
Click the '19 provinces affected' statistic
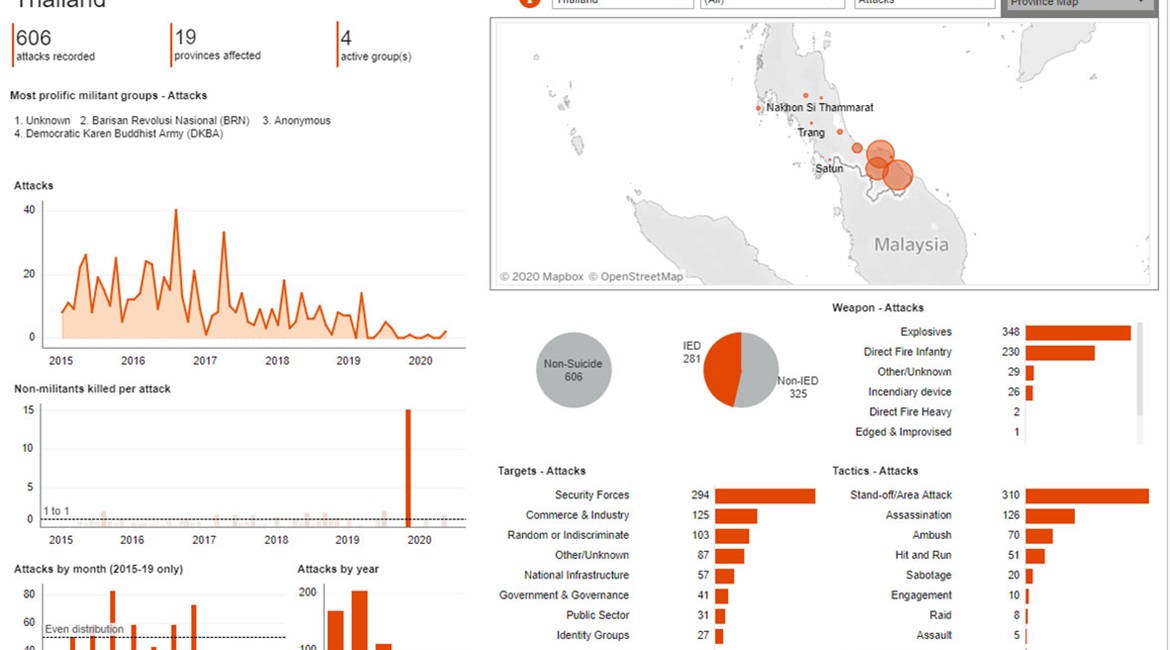(217, 45)
